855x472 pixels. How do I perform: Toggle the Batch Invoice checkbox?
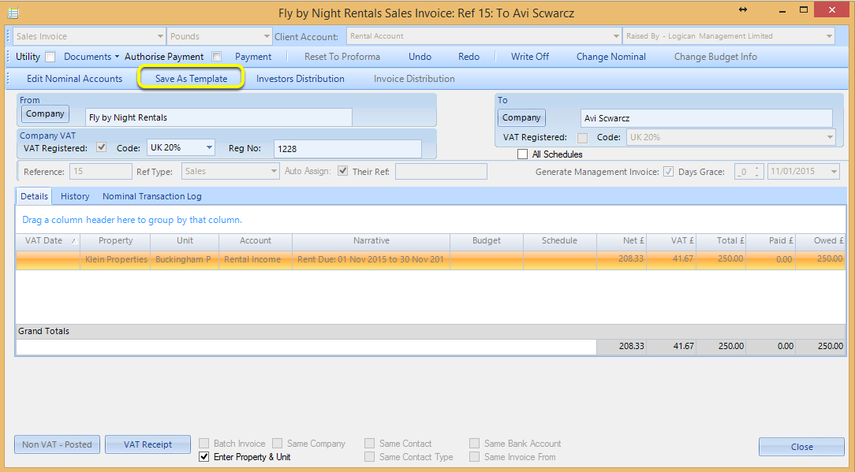[x=204, y=443]
